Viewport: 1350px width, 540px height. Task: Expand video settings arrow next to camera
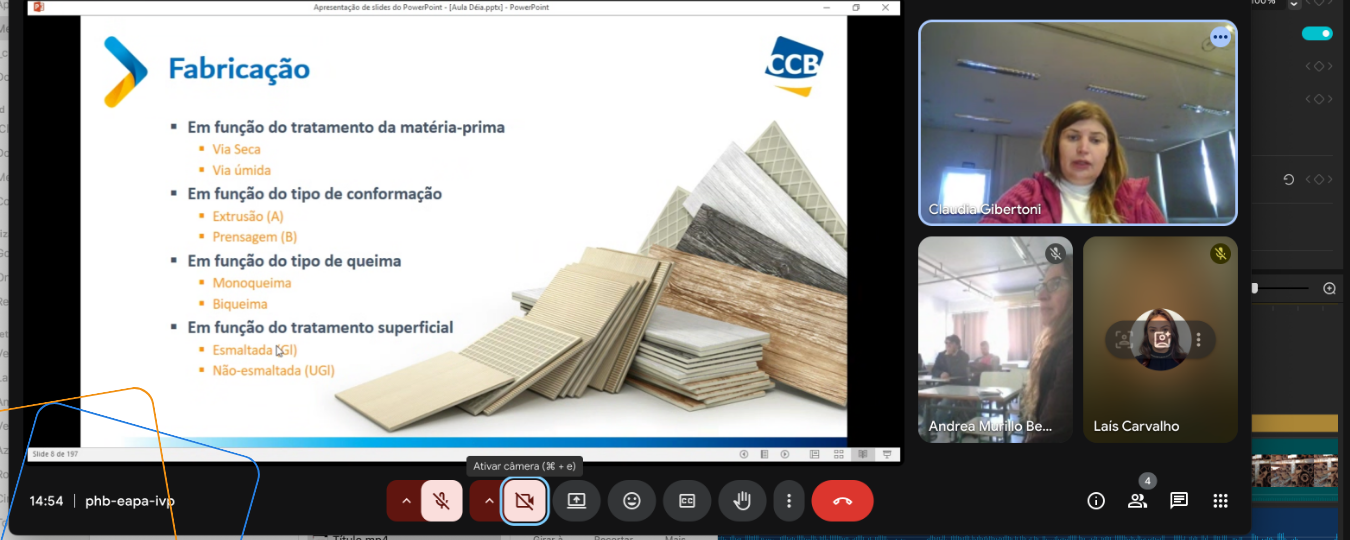click(488, 501)
